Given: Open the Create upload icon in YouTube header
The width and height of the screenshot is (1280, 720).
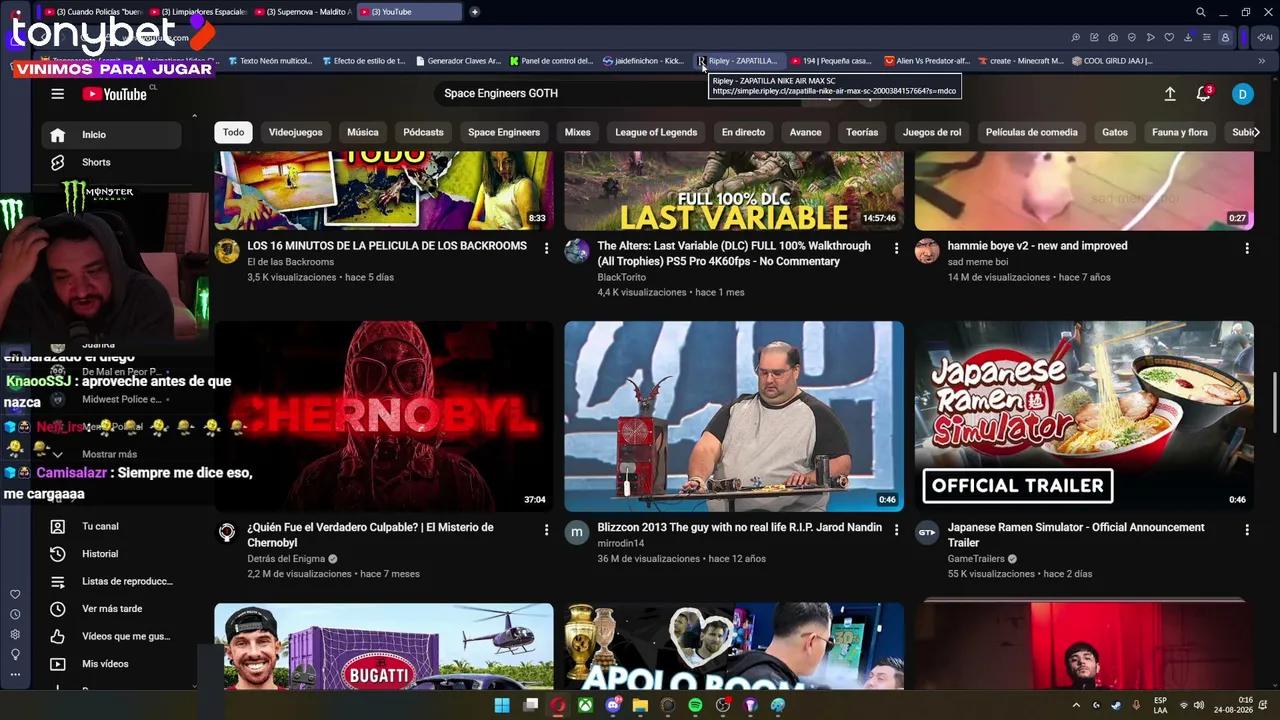Looking at the screenshot, I should (x=1170, y=94).
